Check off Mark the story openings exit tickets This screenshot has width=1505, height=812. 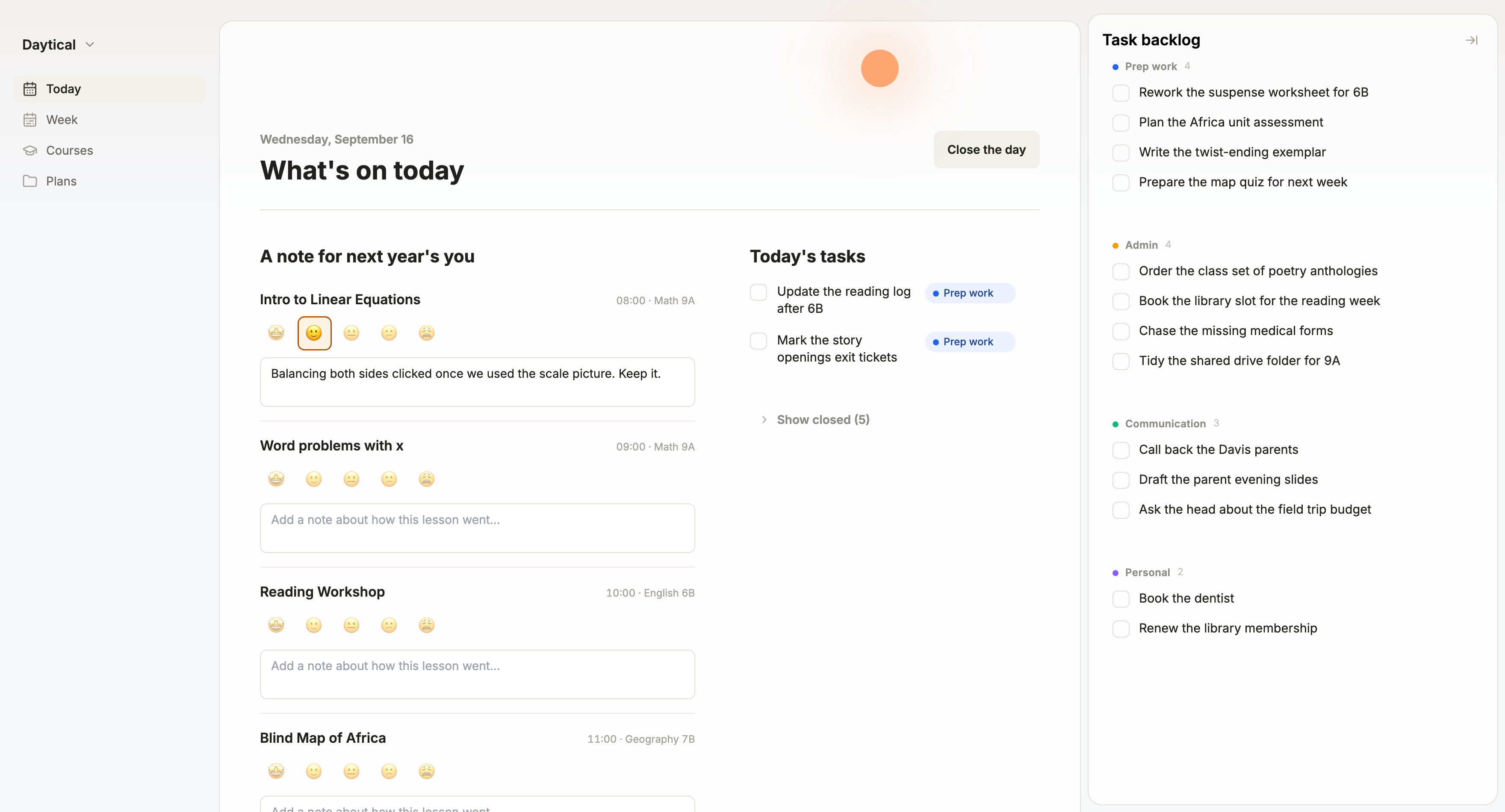pyautogui.click(x=758, y=341)
